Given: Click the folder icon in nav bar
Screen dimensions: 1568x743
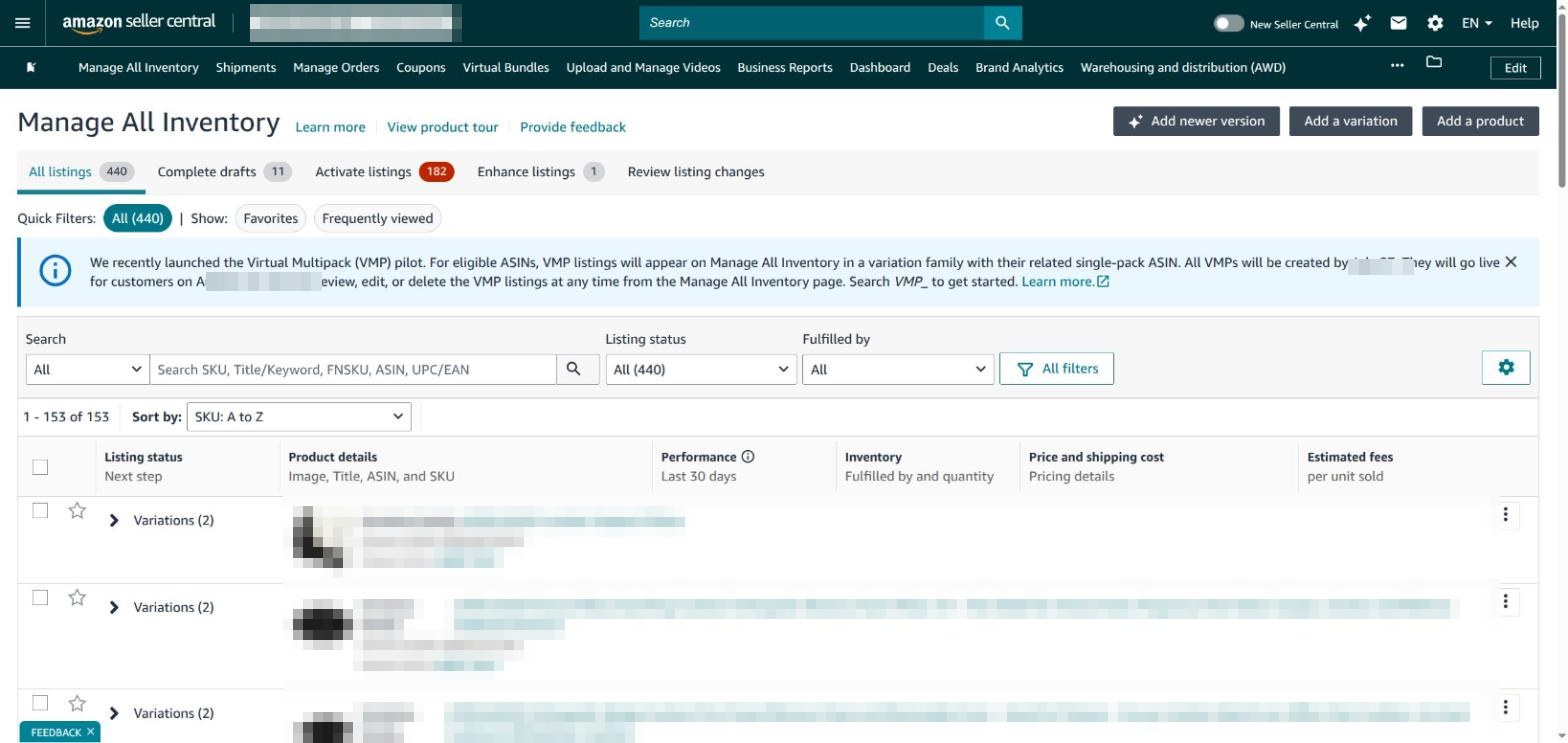Looking at the screenshot, I should 1434,62.
